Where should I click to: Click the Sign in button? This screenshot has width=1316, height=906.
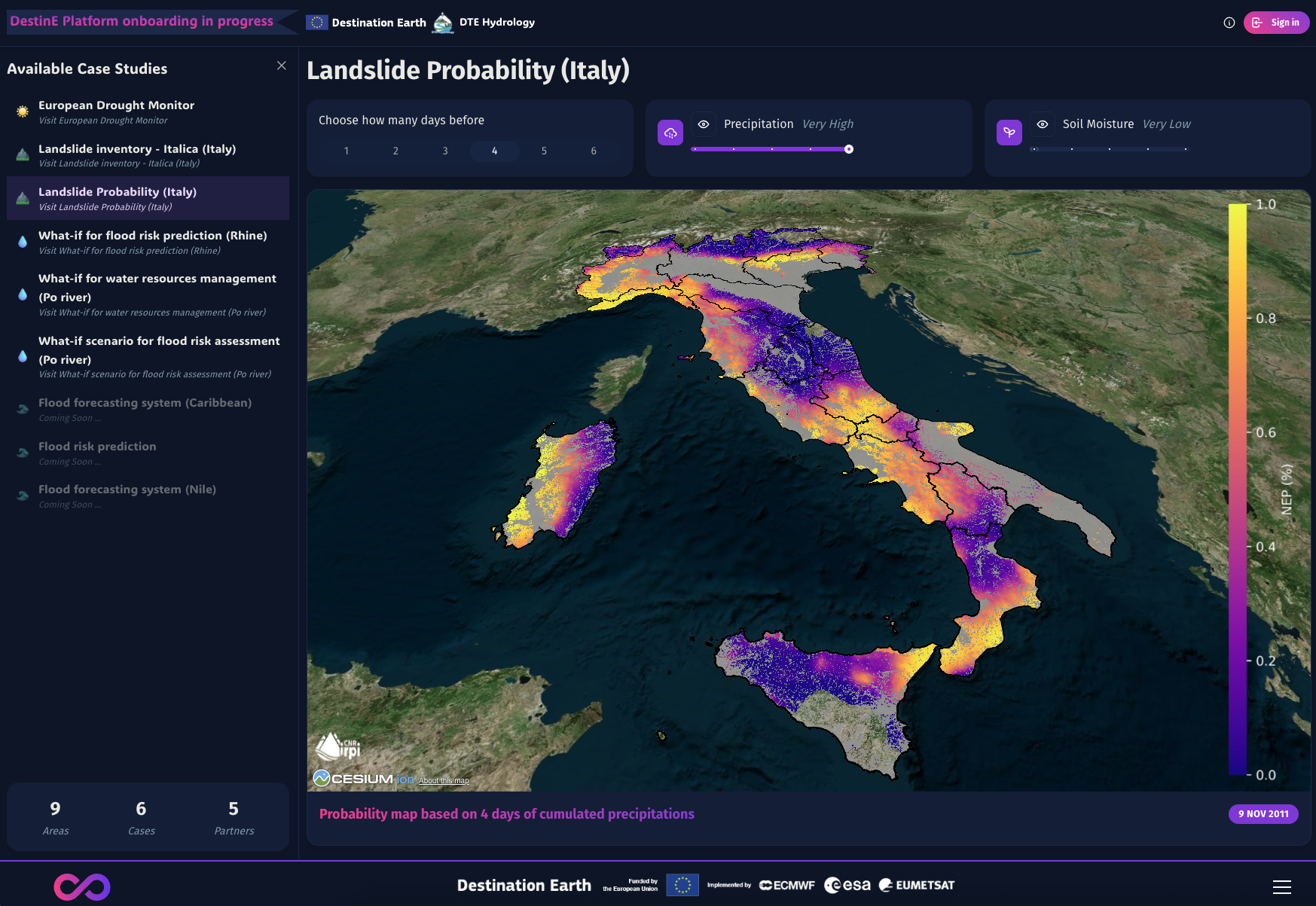(x=1276, y=23)
